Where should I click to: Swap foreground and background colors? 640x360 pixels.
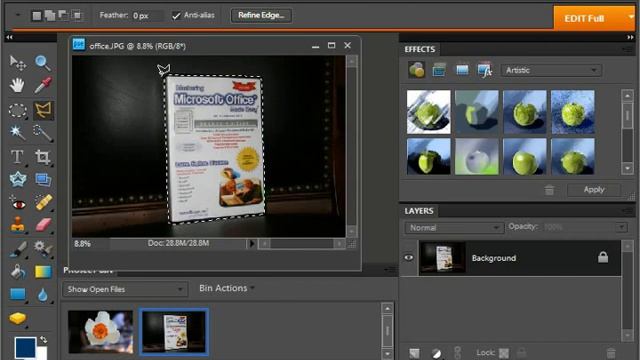point(43,340)
